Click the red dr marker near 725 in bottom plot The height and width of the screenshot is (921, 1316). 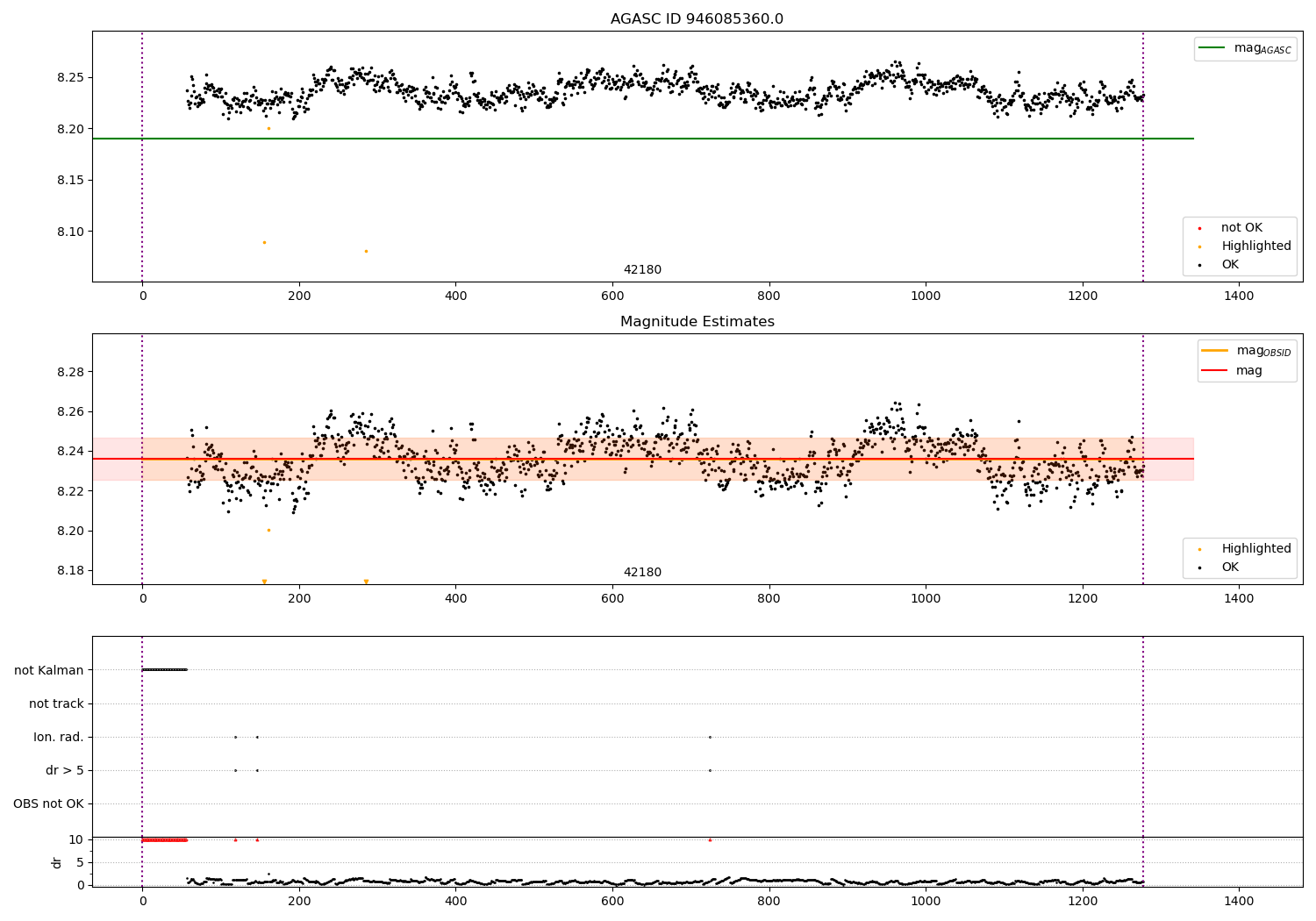pos(710,839)
